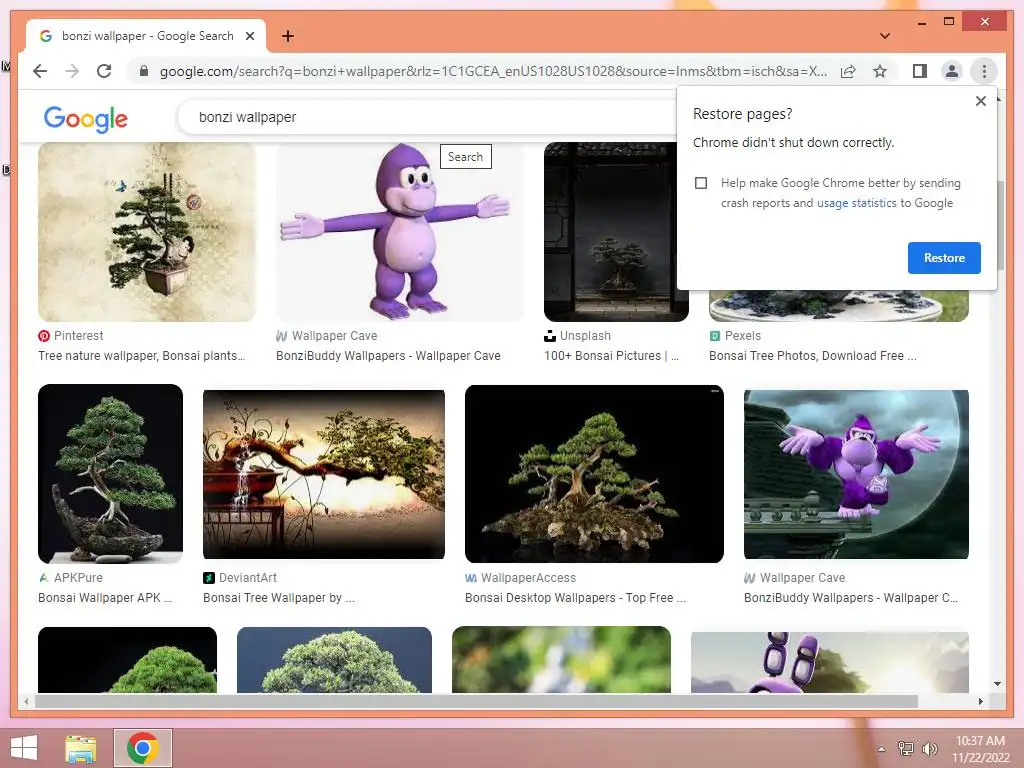Image resolution: width=1024 pixels, height=768 pixels.
Task: Click the vertical scrollbar down arrow
Action: 997,684
